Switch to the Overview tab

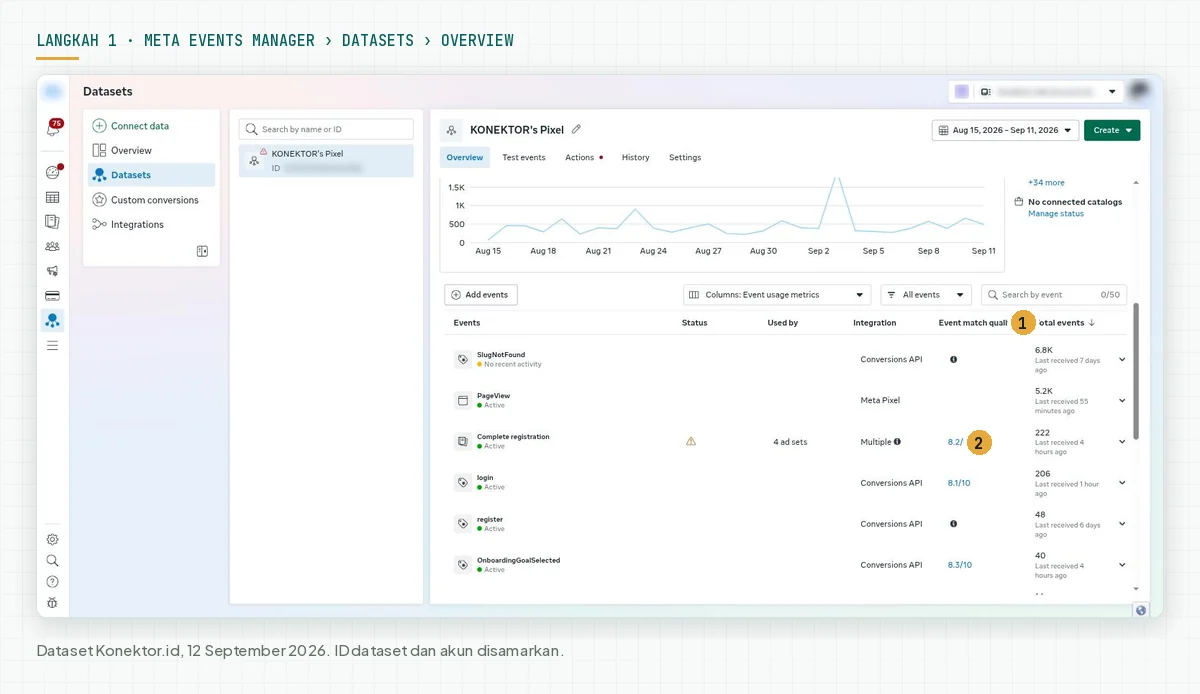tap(465, 157)
